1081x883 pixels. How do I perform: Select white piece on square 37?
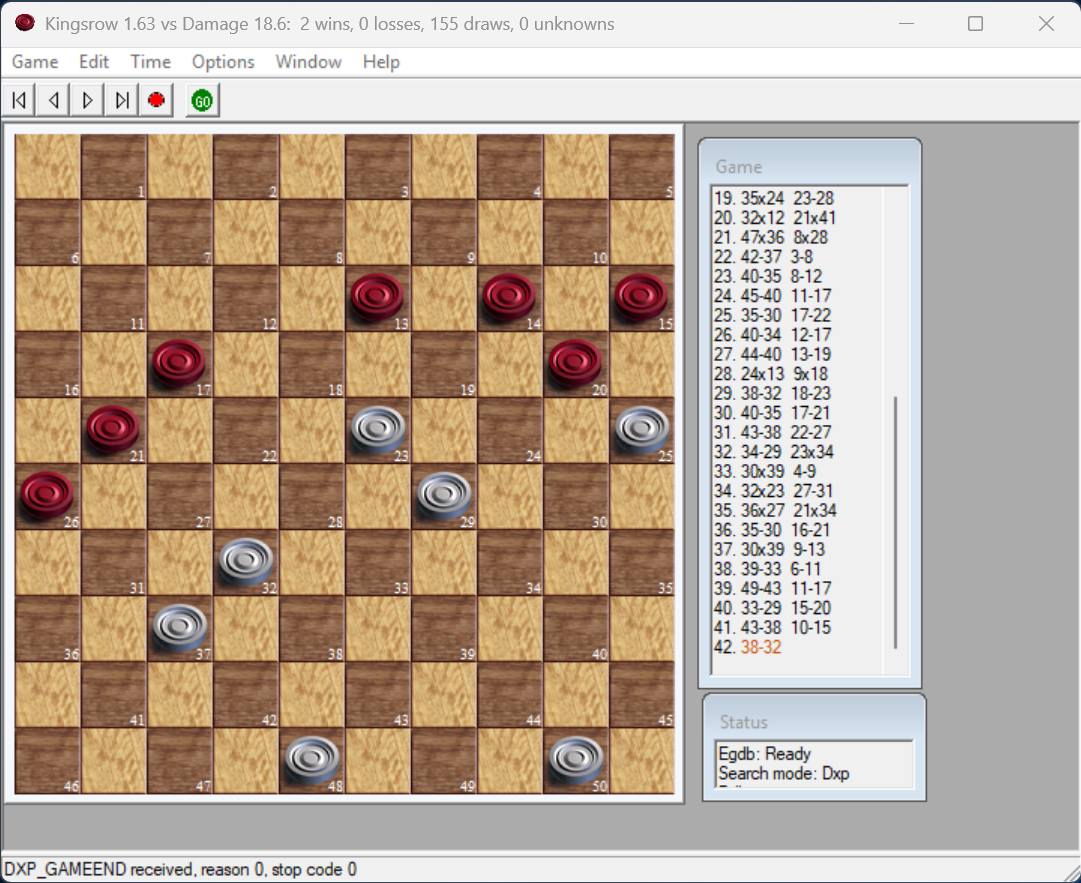(x=179, y=627)
